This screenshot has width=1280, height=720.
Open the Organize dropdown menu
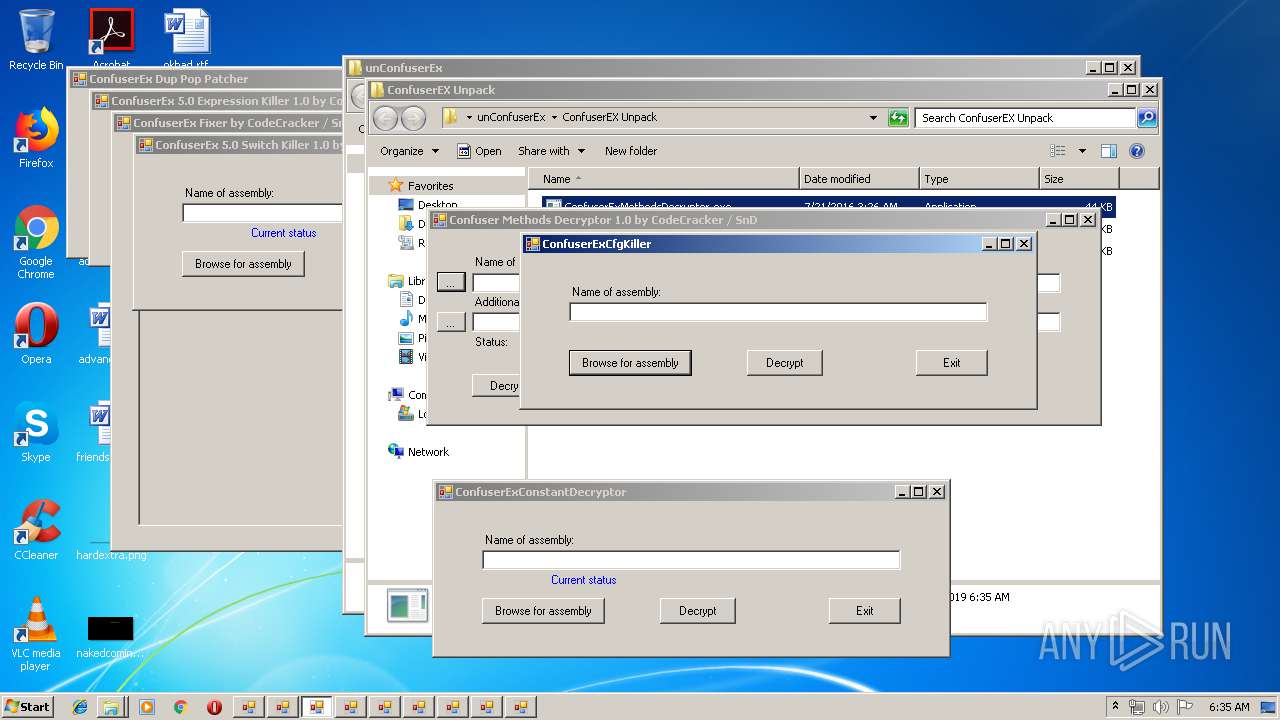point(409,151)
